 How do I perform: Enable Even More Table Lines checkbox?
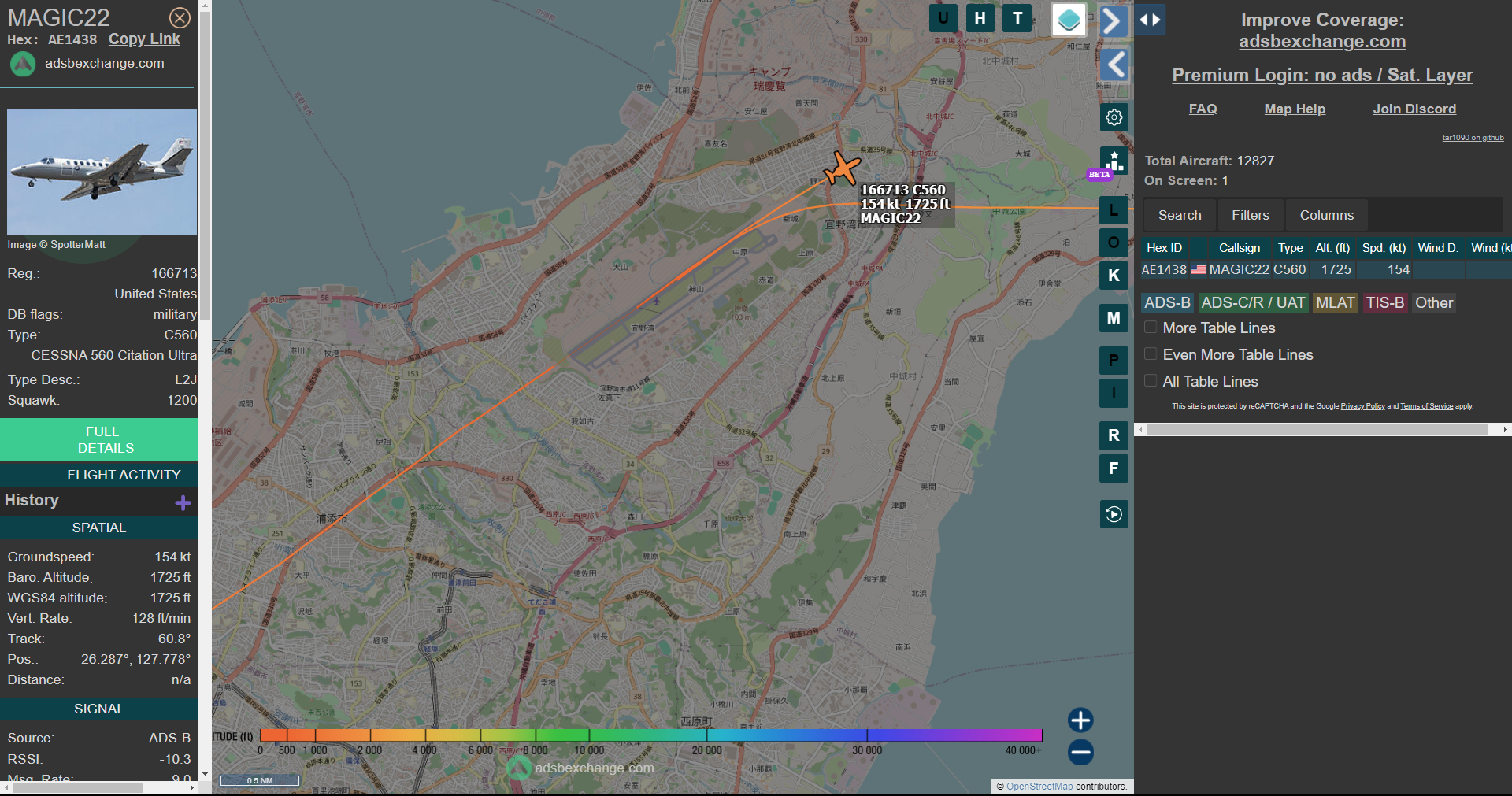(x=1151, y=354)
